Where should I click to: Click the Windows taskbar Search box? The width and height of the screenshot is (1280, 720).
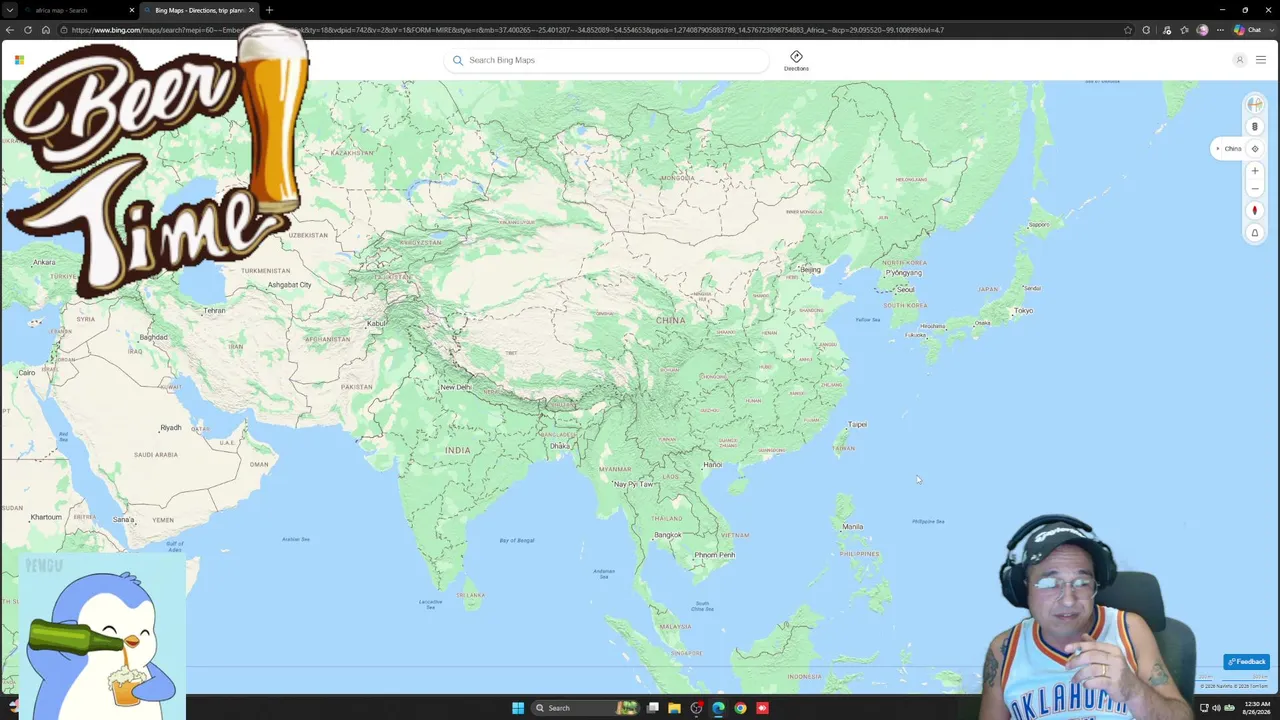point(586,708)
